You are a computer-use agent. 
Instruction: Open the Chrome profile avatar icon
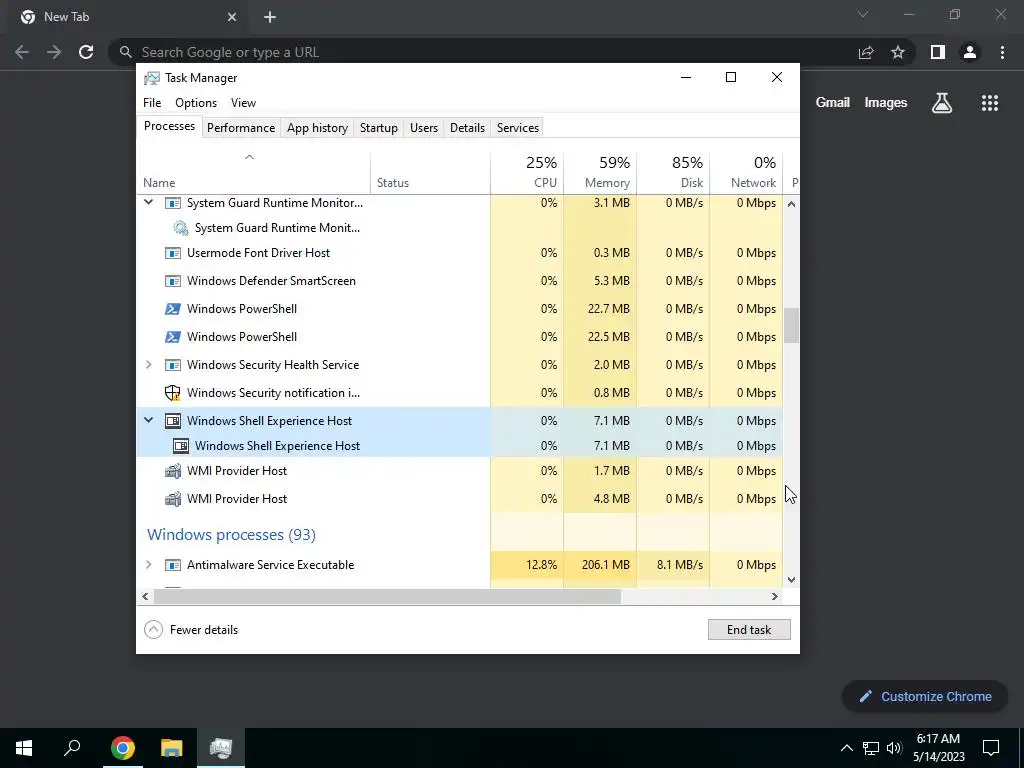click(970, 52)
